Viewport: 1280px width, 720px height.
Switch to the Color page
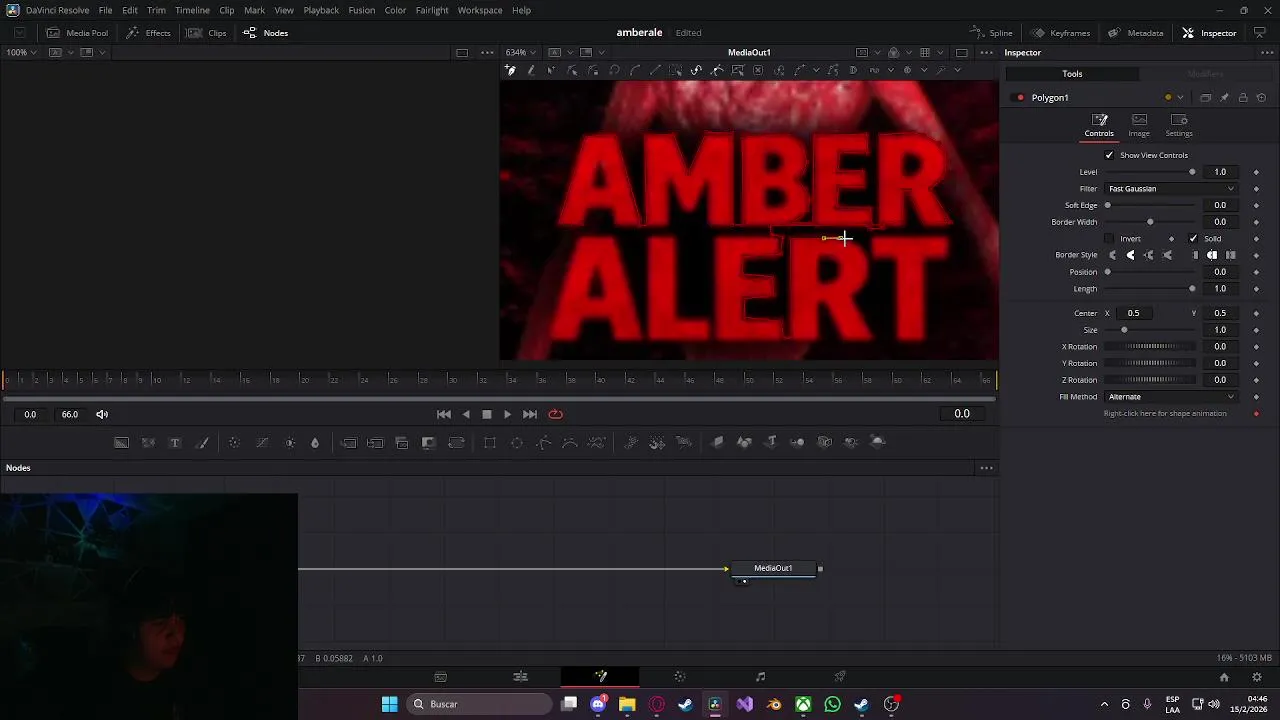(680, 677)
